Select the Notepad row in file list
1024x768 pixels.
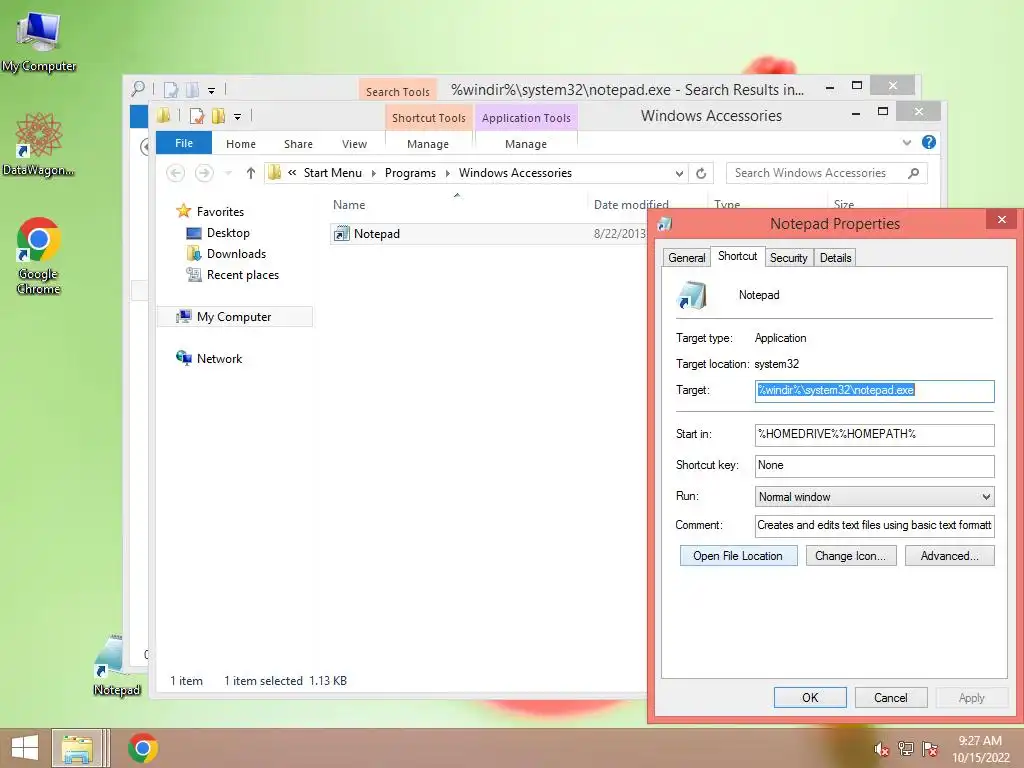click(x=488, y=234)
